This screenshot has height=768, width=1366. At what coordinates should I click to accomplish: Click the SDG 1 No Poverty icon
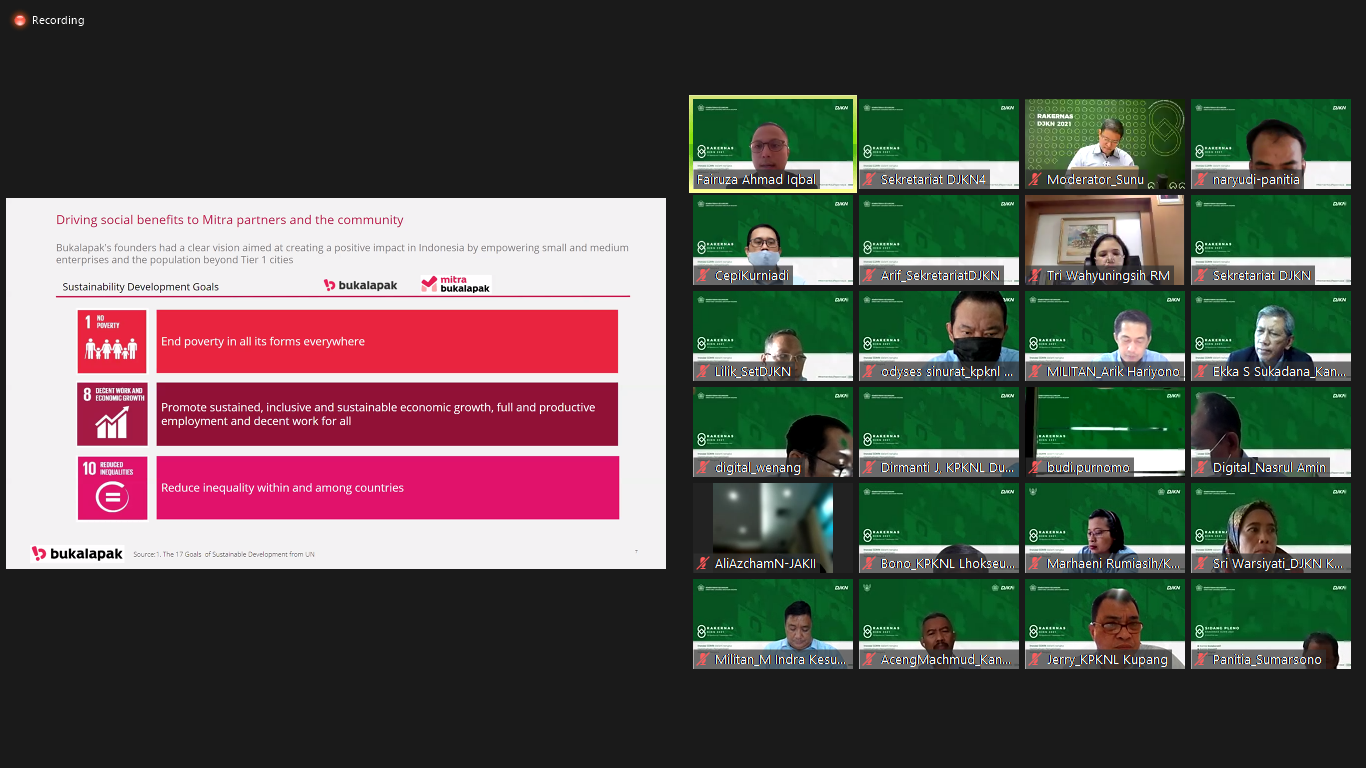pyautogui.click(x=112, y=341)
